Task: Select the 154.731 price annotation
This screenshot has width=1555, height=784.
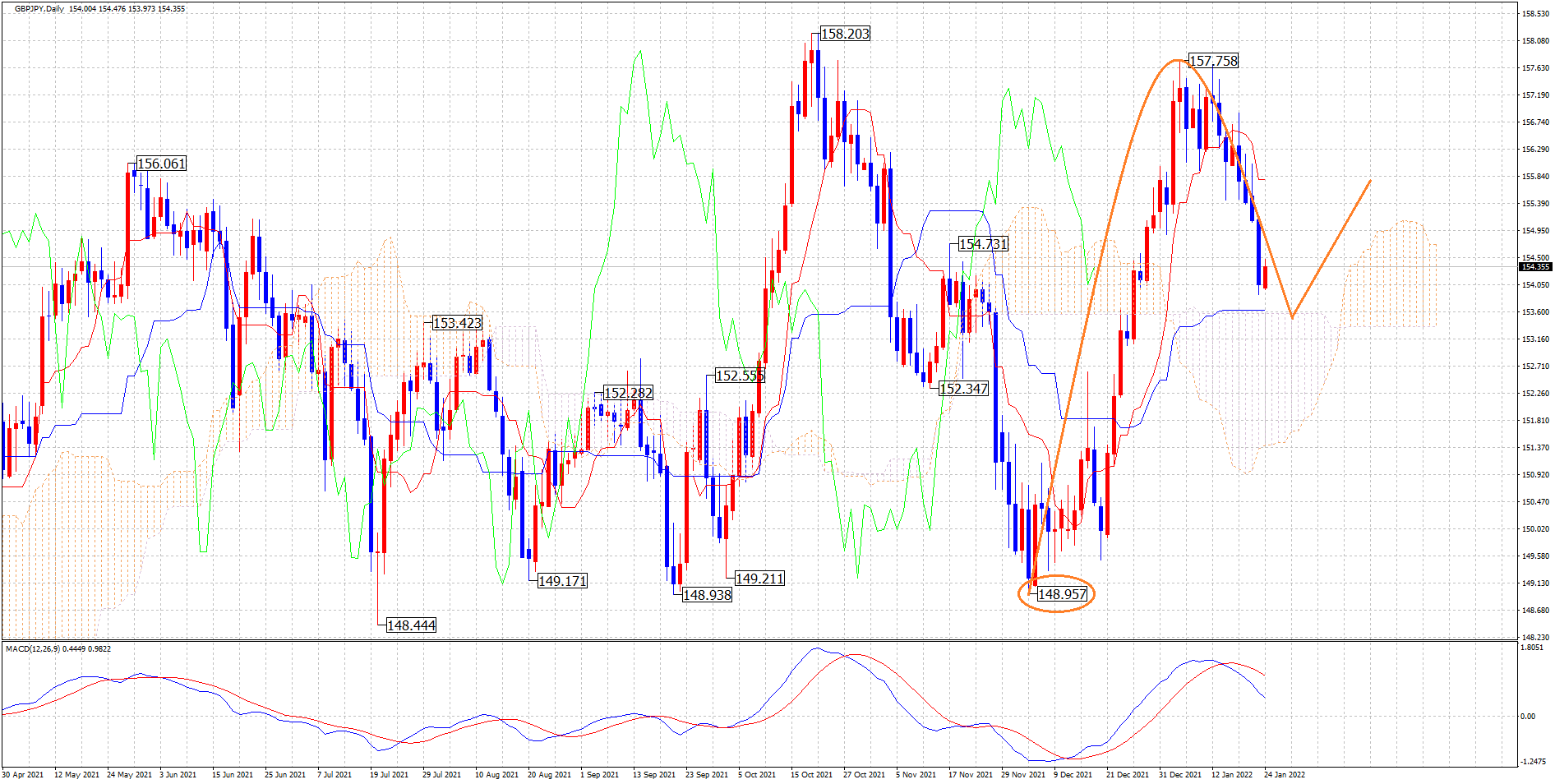Action: coord(983,244)
